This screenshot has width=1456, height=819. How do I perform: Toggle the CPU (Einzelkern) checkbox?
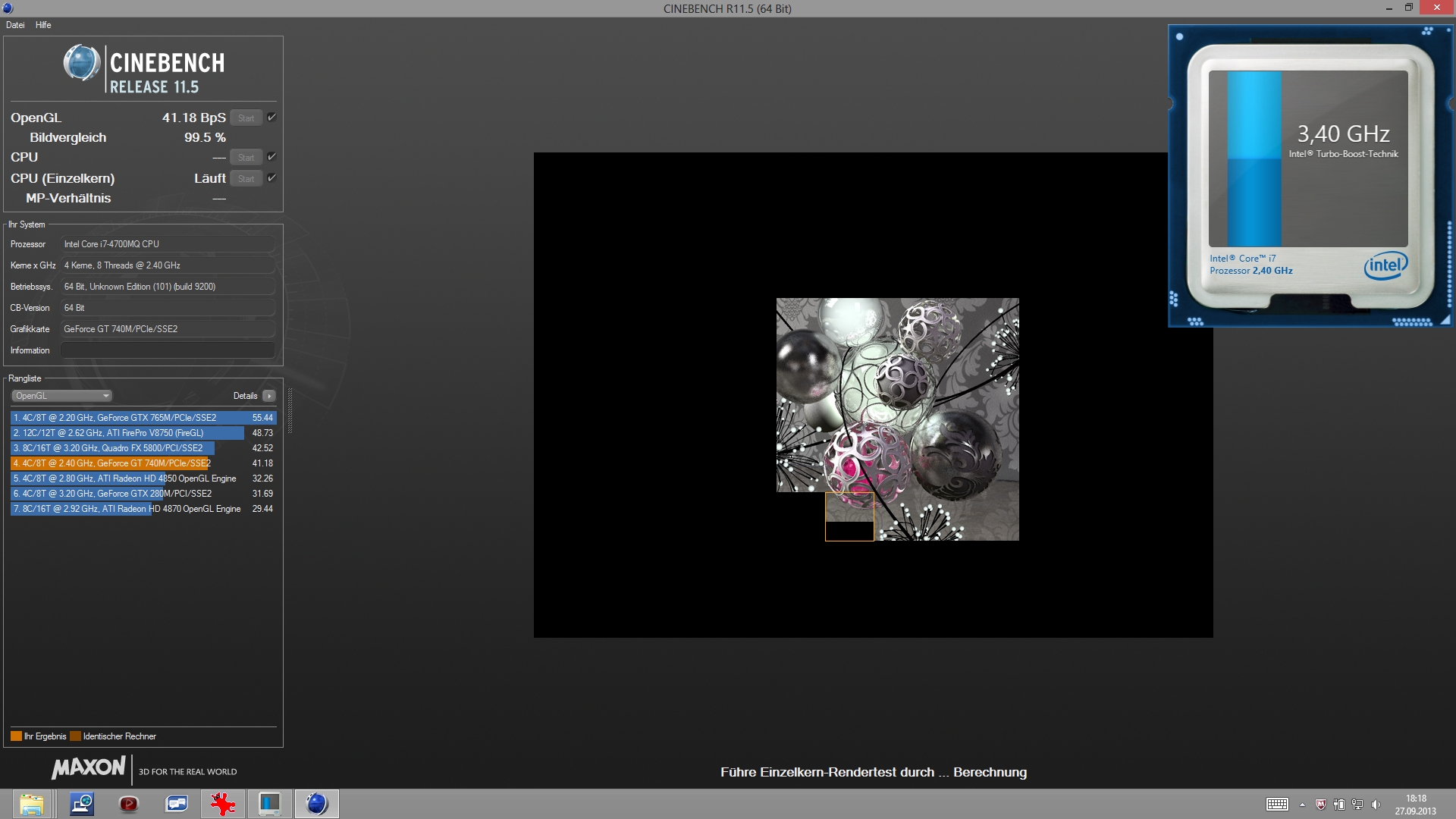pyautogui.click(x=271, y=178)
